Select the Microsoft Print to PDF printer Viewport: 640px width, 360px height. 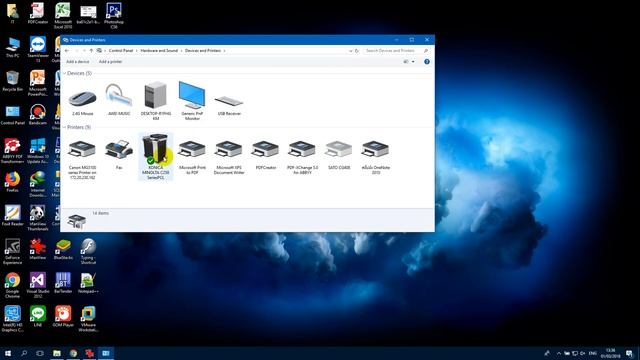(x=192, y=157)
